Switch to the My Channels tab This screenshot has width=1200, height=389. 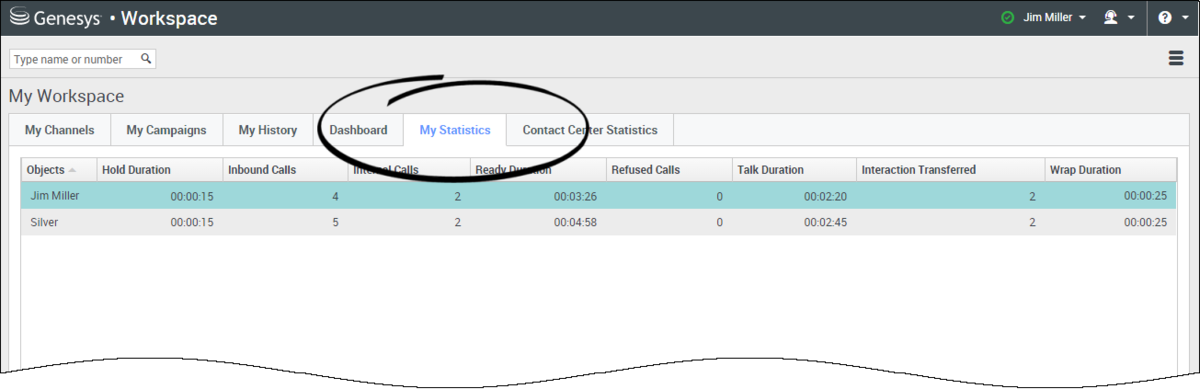60,130
